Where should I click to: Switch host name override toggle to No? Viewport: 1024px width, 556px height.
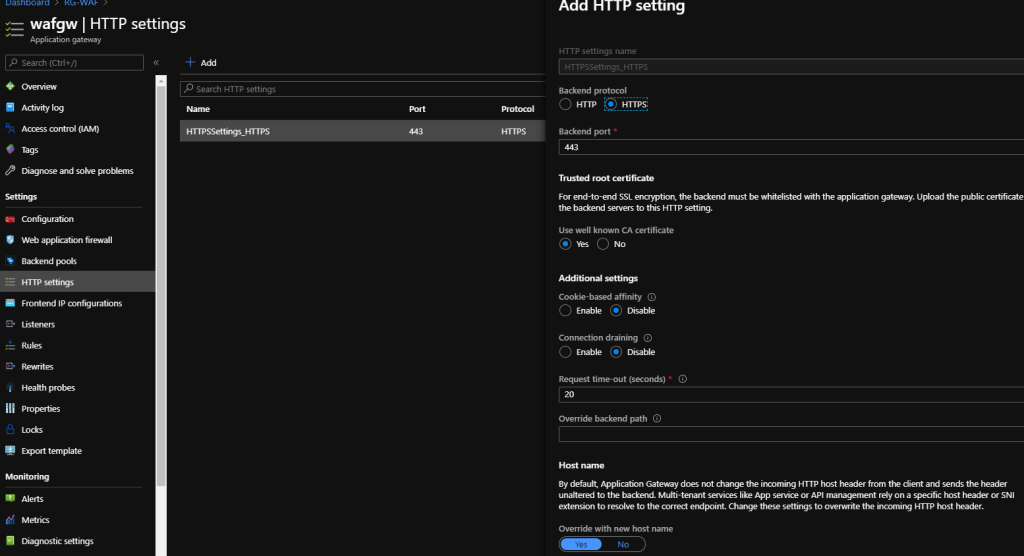623,544
